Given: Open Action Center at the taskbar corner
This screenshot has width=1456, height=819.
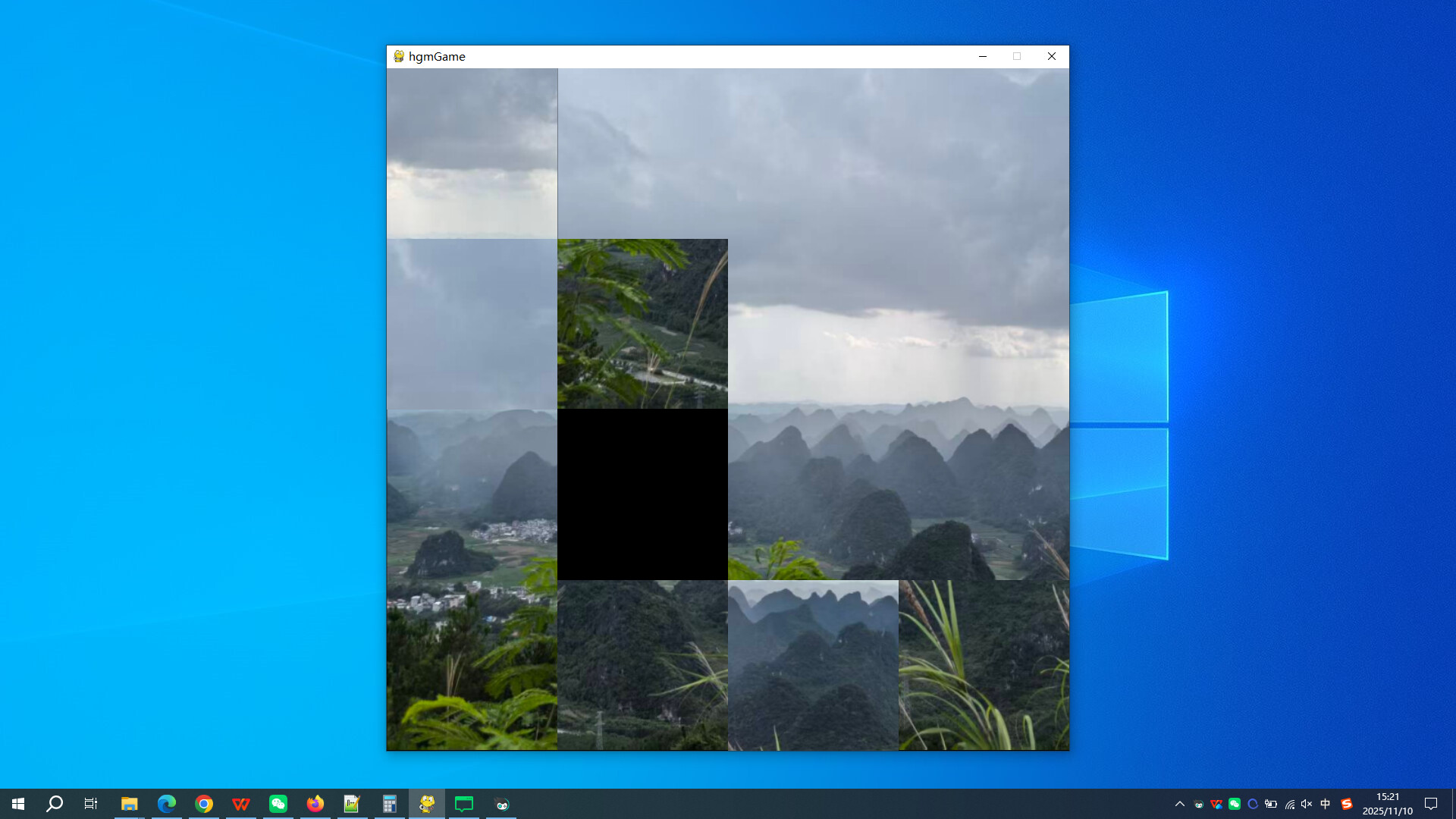Looking at the screenshot, I should coord(1430,804).
